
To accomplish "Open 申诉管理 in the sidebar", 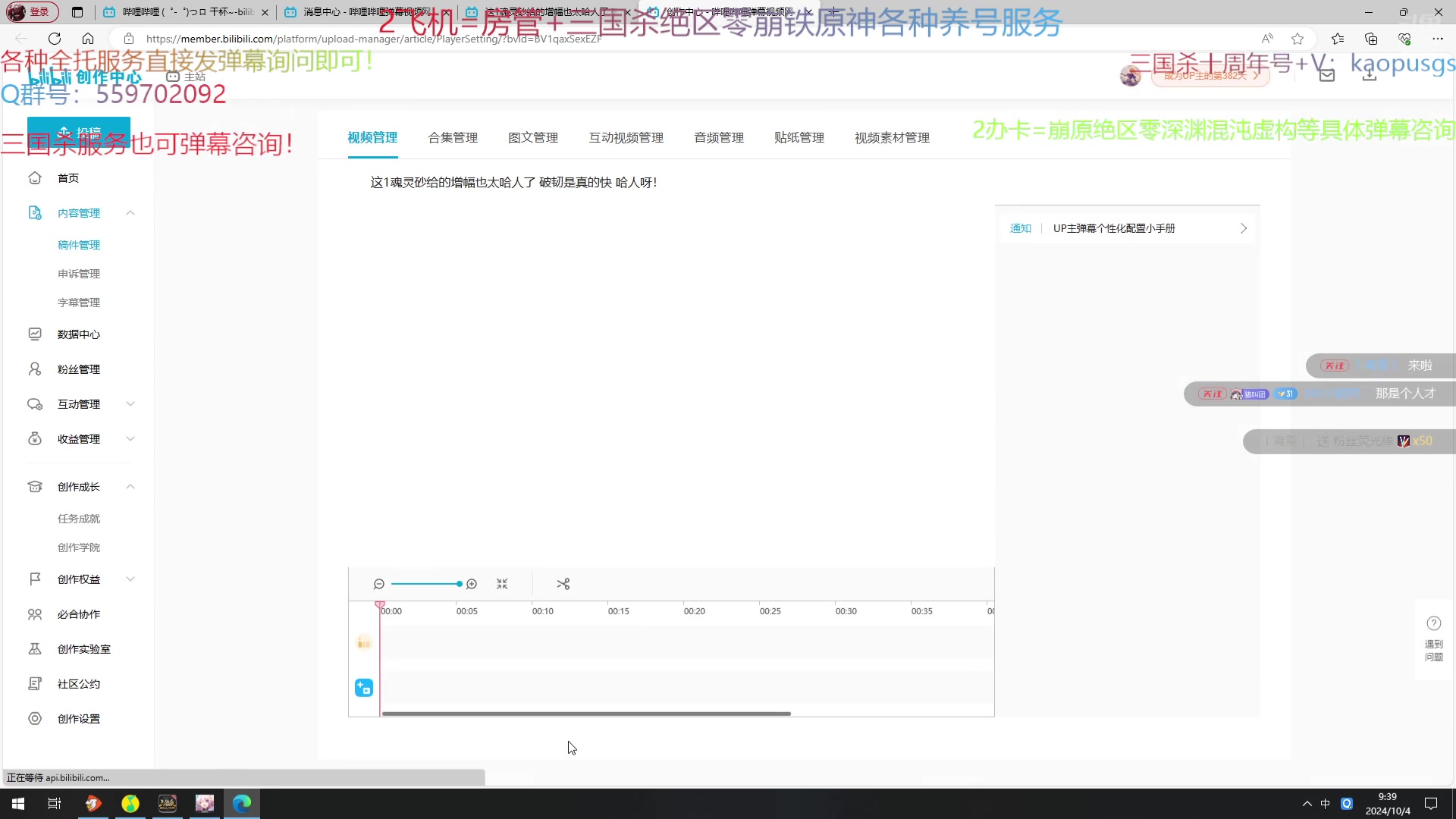I will pyautogui.click(x=79, y=274).
